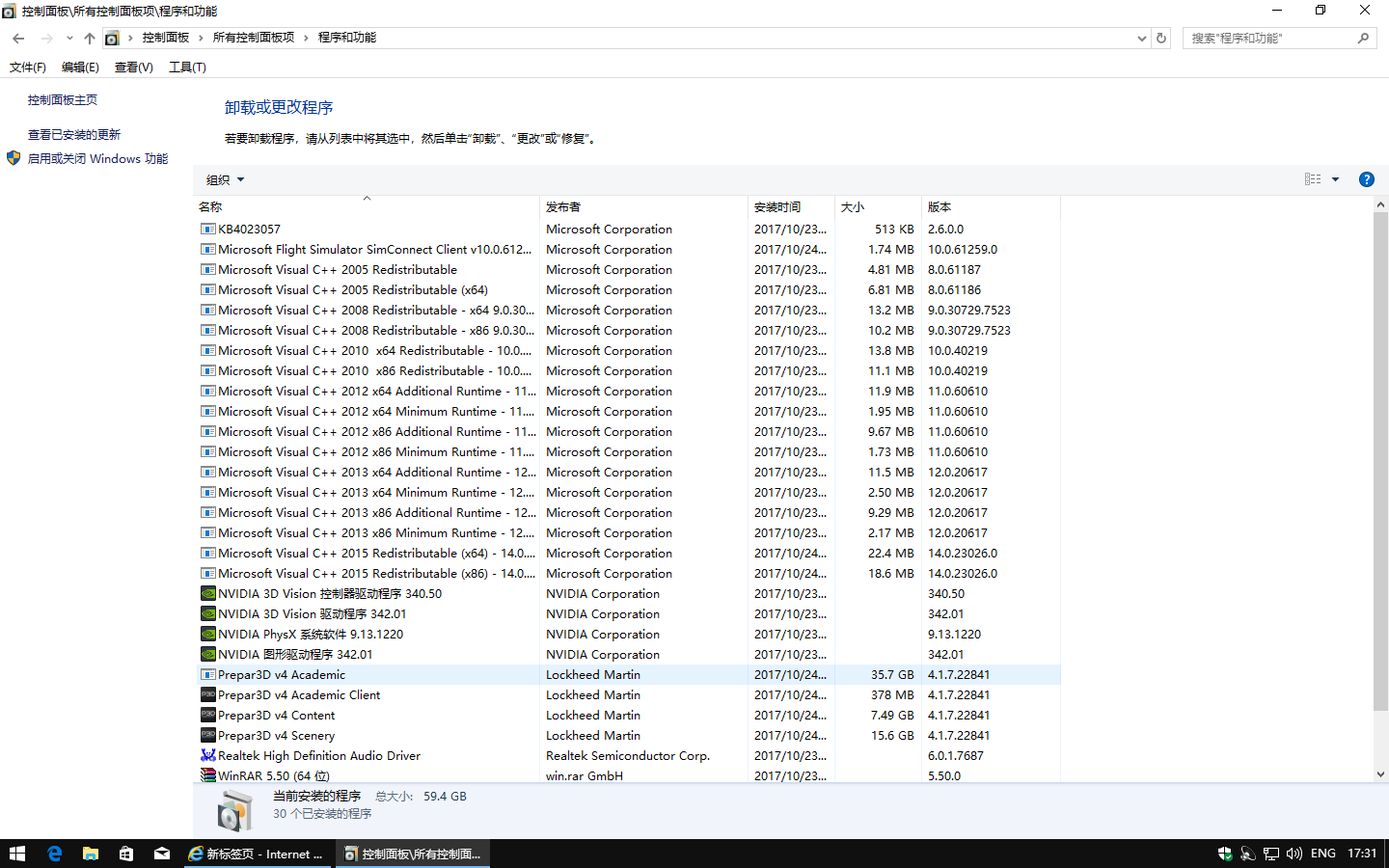Click 启用或关闭 Windows 功能 link
The image size is (1389, 868).
click(x=97, y=159)
